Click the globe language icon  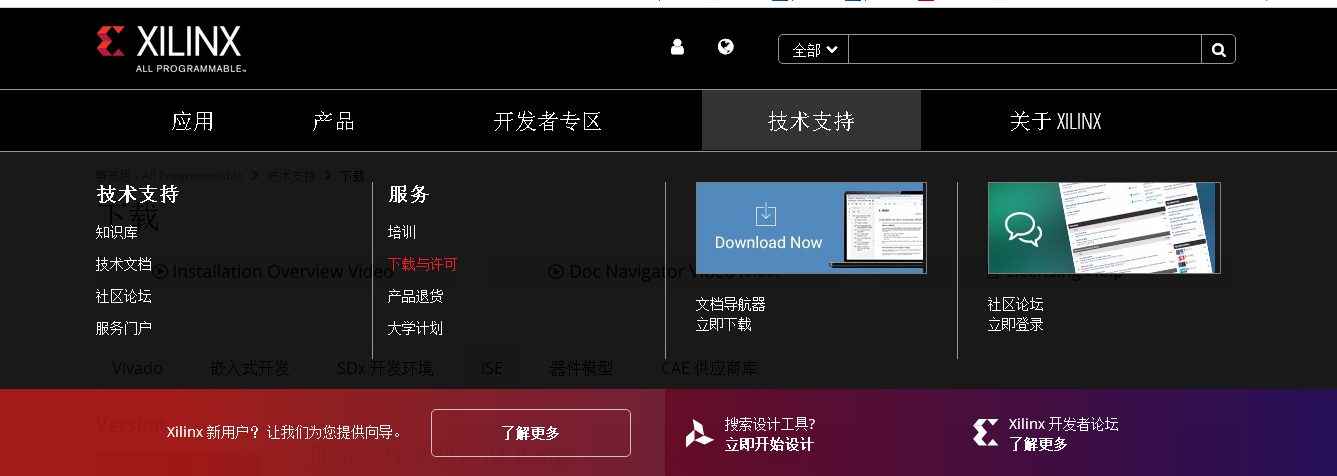tap(726, 47)
